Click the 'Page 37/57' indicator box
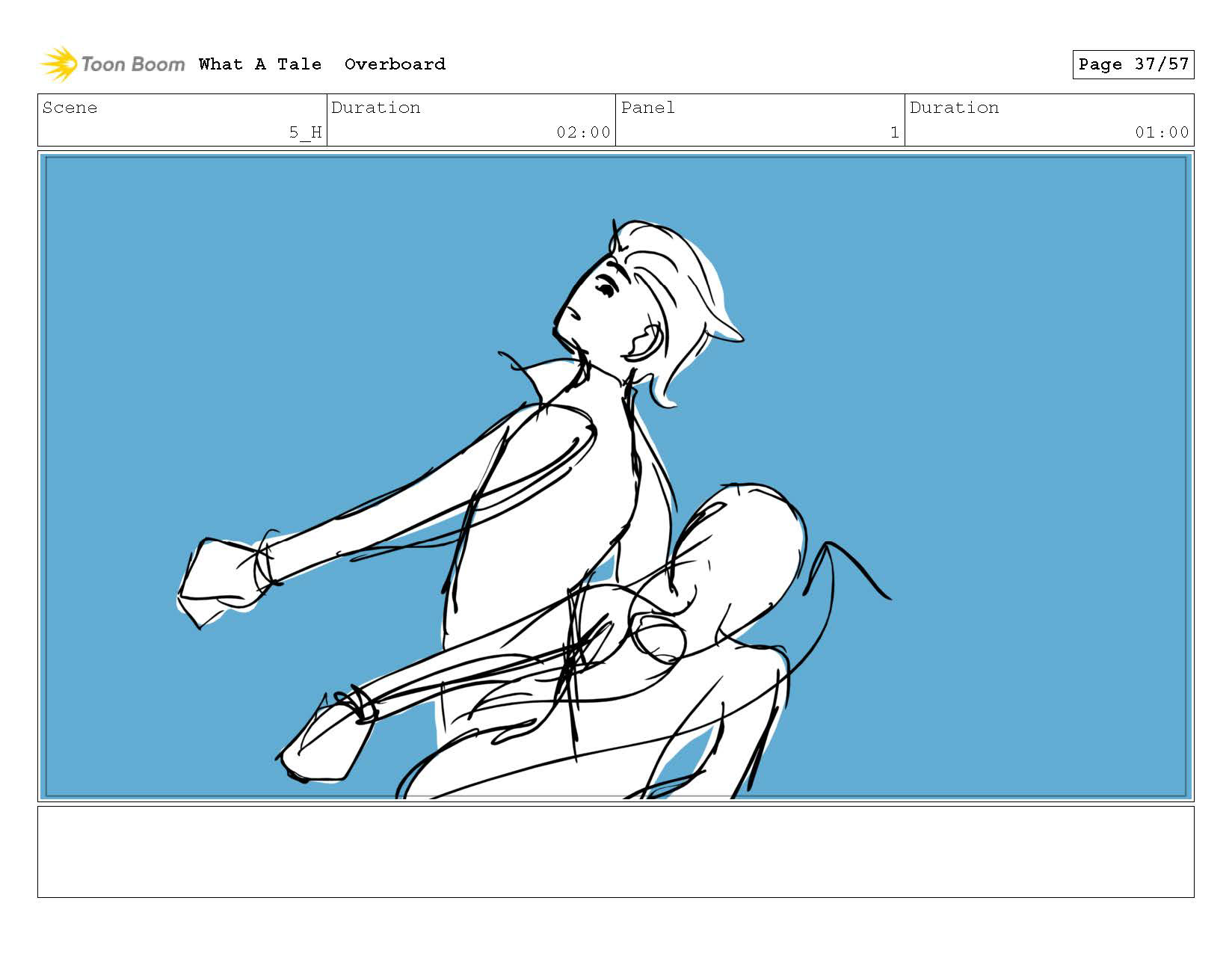Screen dimensions: 1232x954 pyautogui.click(x=1133, y=64)
